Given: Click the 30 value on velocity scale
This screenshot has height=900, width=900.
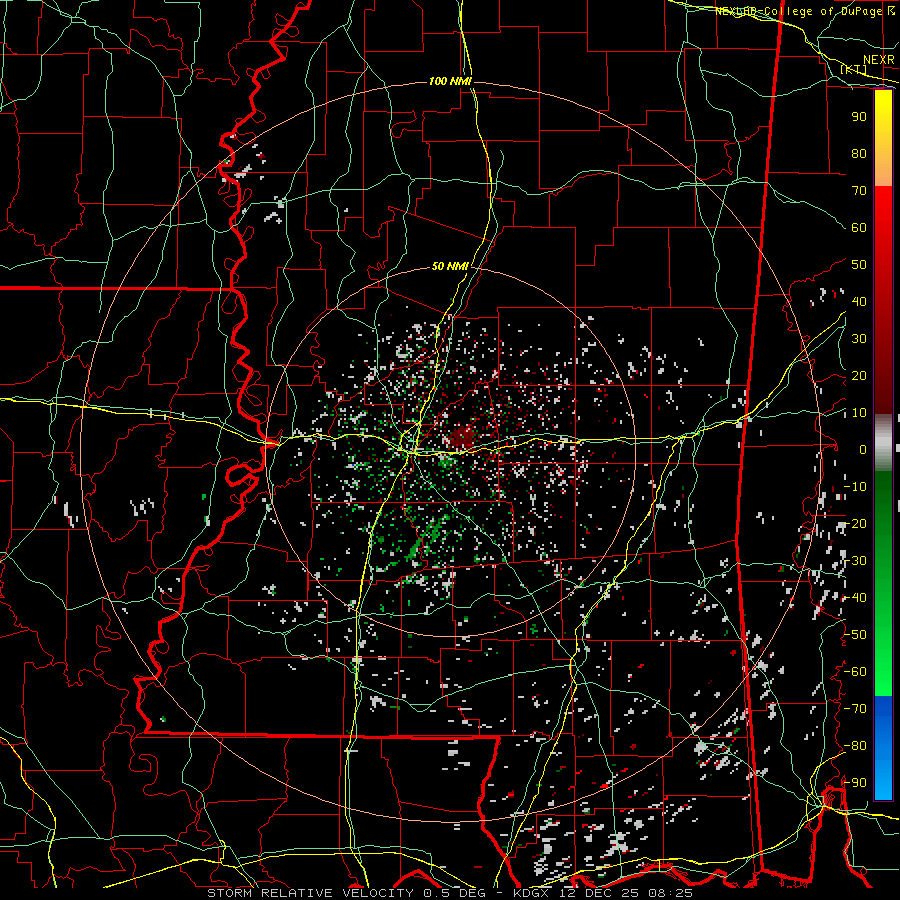Looking at the screenshot, I should [859, 339].
